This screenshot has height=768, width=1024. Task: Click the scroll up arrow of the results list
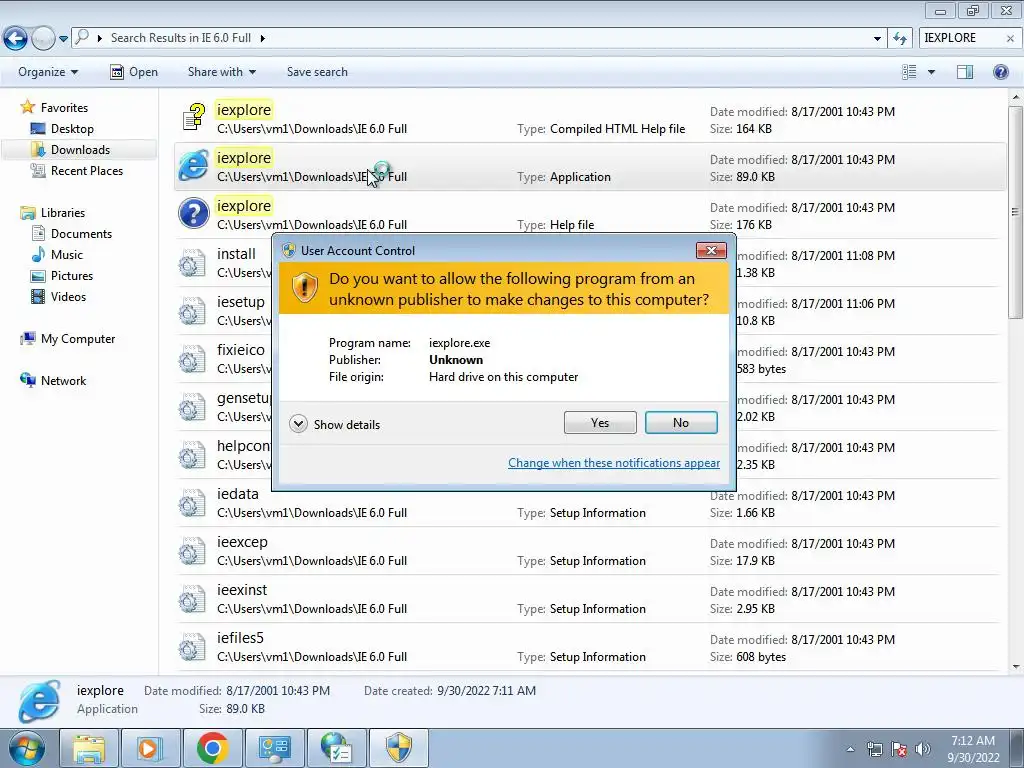[x=1015, y=97]
